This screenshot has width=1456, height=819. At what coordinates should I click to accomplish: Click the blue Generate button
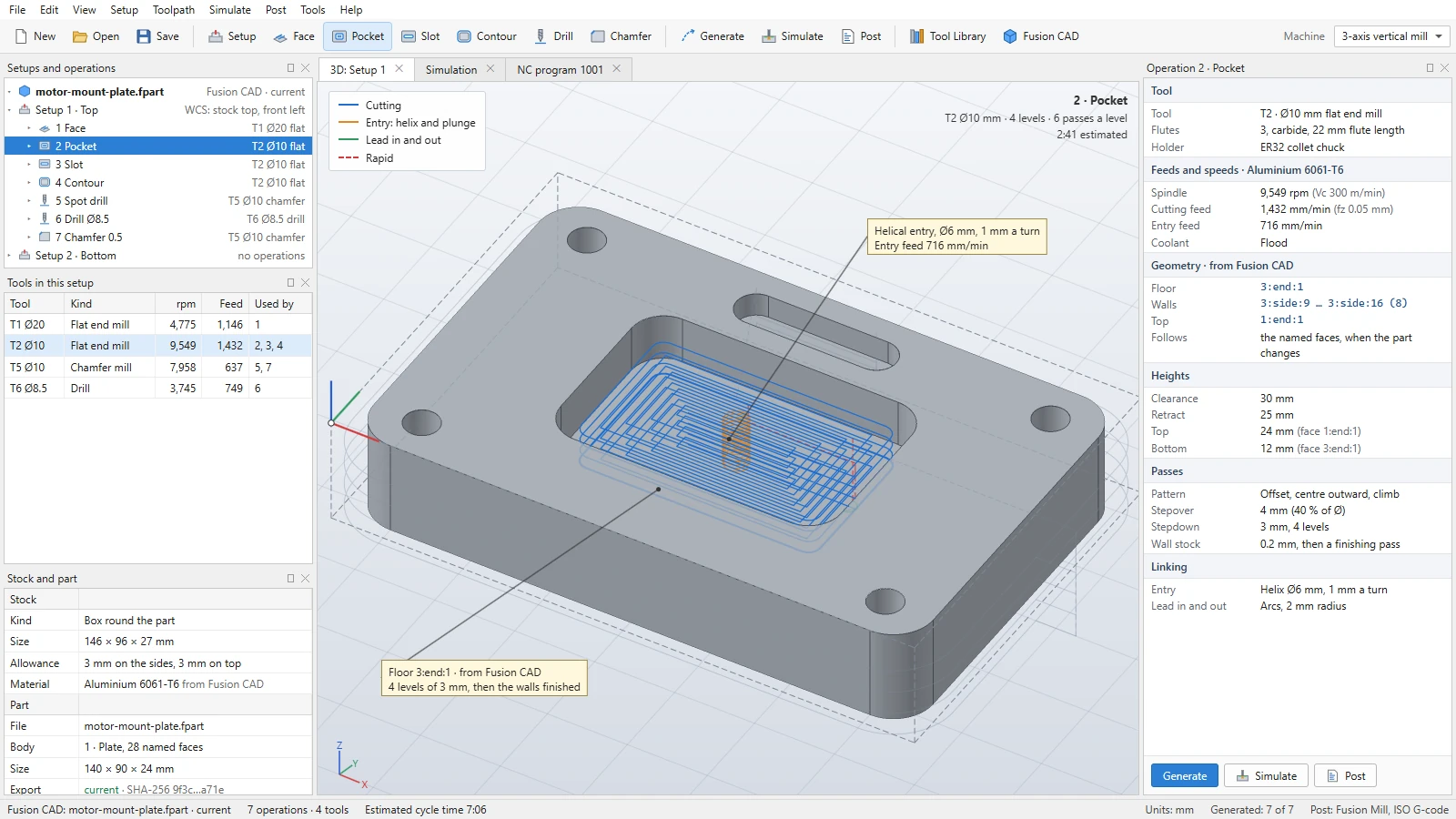click(x=1185, y=776)
